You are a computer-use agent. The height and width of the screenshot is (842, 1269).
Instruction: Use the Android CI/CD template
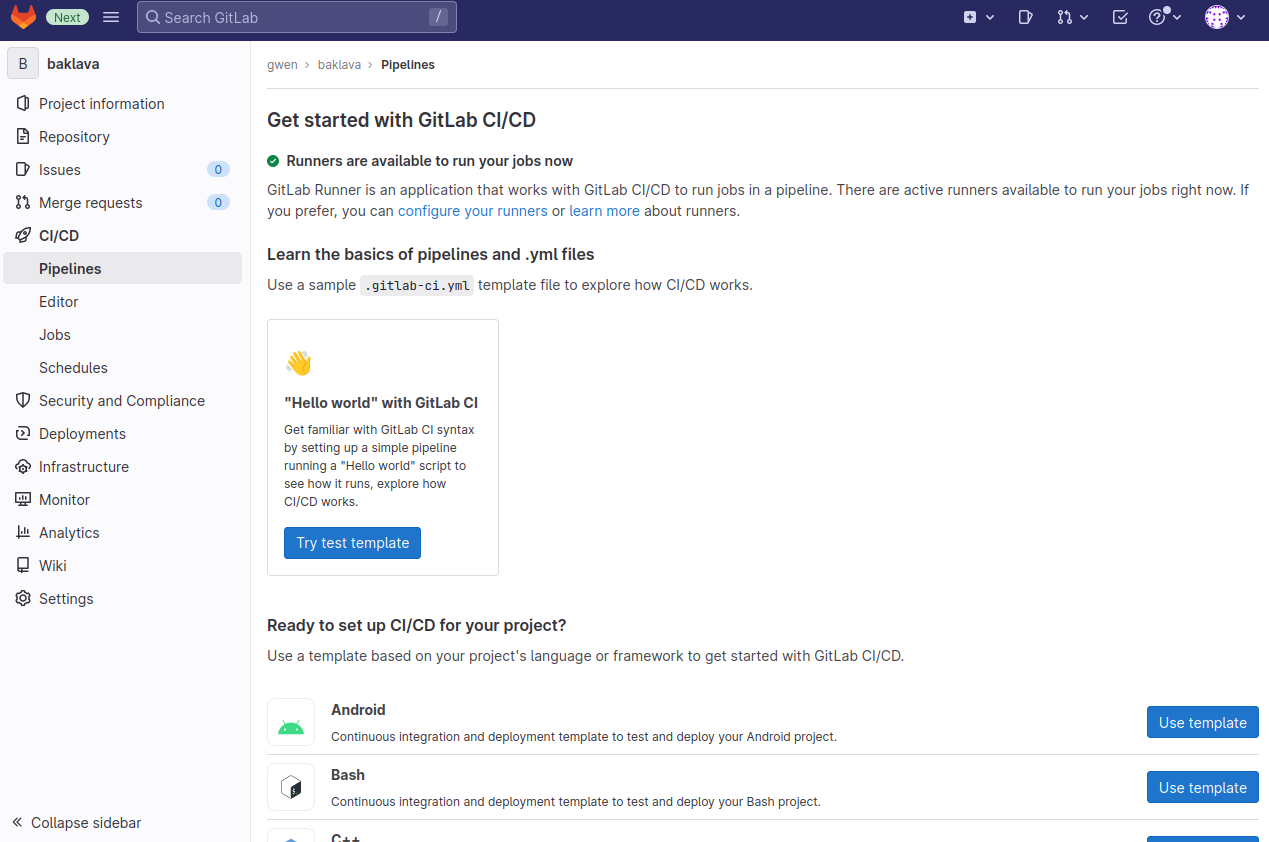click(1202, 722)
